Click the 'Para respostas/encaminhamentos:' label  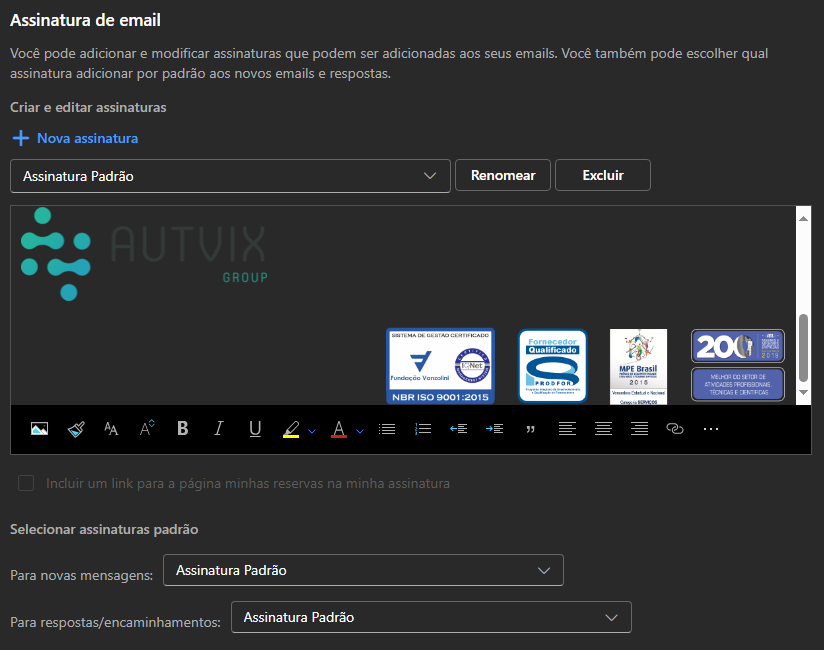click(115, 622)
